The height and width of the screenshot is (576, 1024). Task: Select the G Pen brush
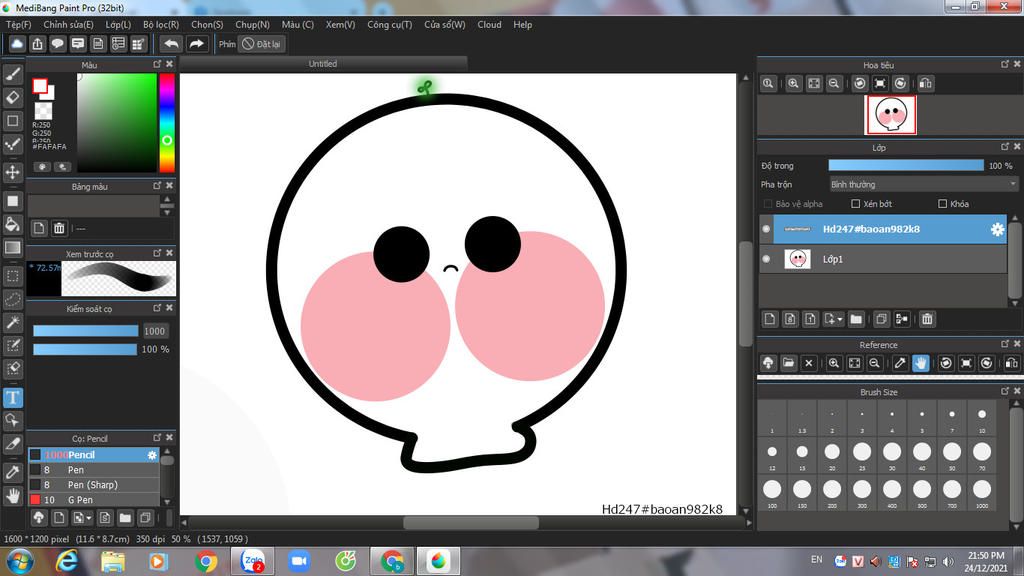[x=94, y=500]
